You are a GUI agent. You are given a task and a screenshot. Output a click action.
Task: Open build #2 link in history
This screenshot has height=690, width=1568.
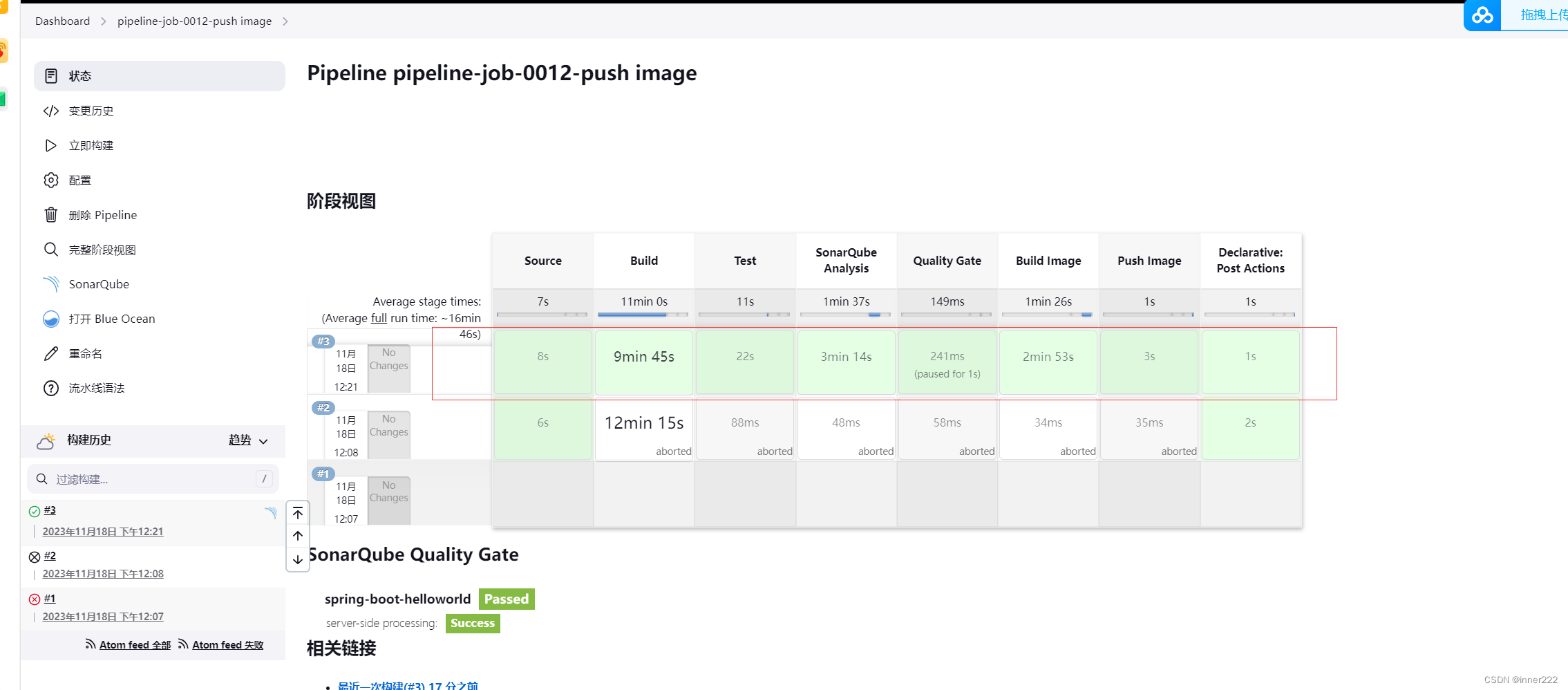pos(50,556)
